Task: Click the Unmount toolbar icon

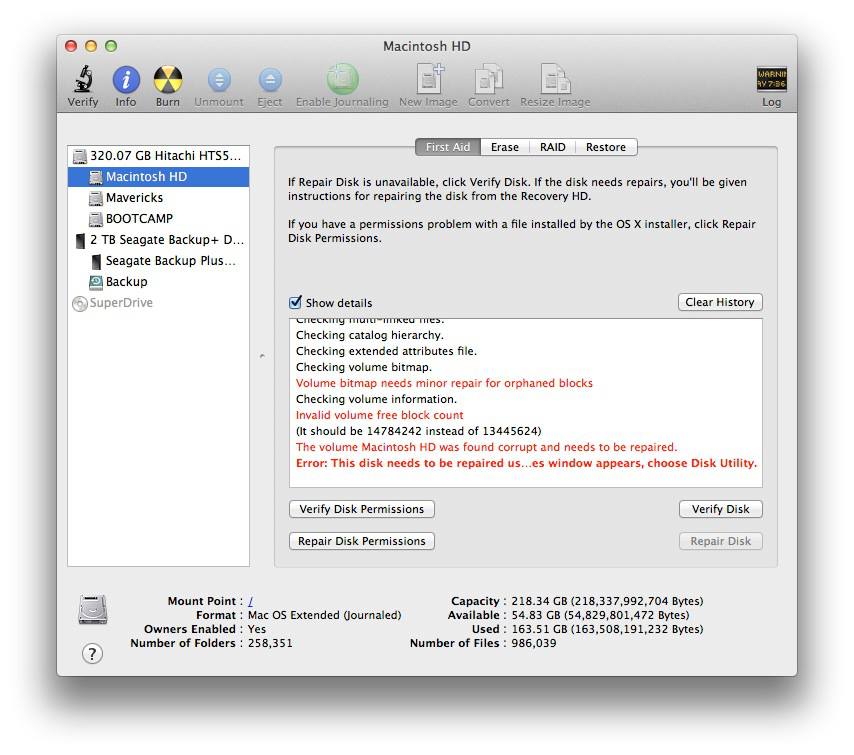Action: pyautogui.click(x=218, y=81)
